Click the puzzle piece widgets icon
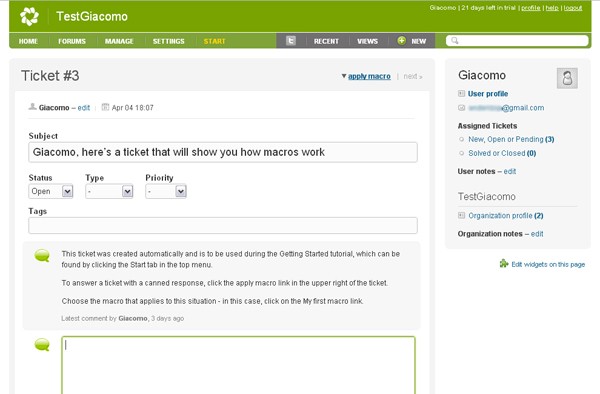The image size is (600, 394). (x=504, y=264)
